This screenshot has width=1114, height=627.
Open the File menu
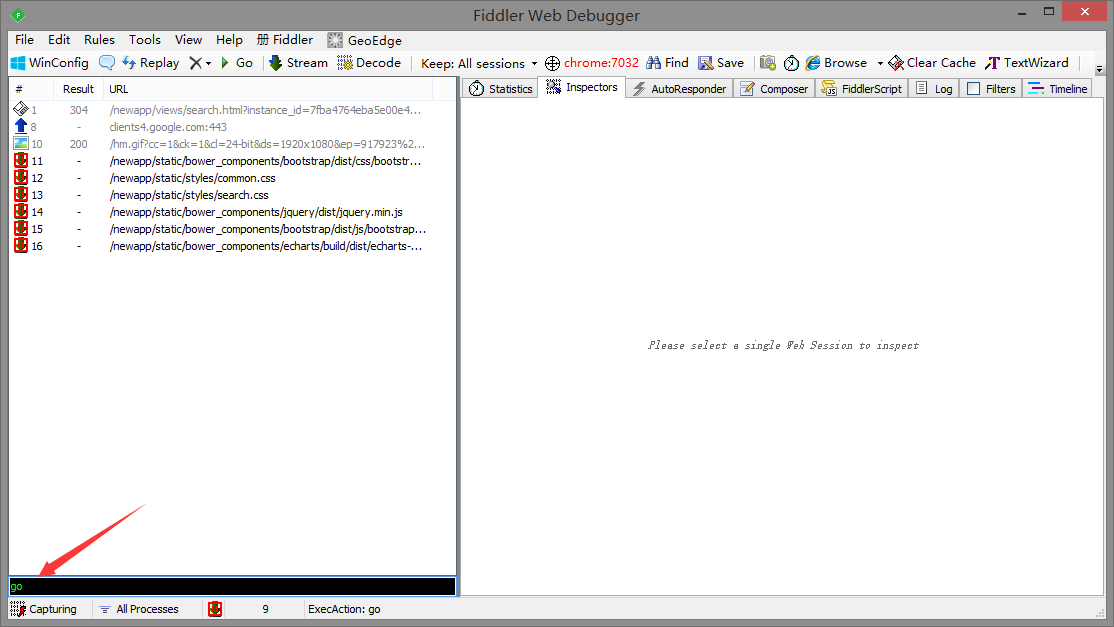[24, 40]
